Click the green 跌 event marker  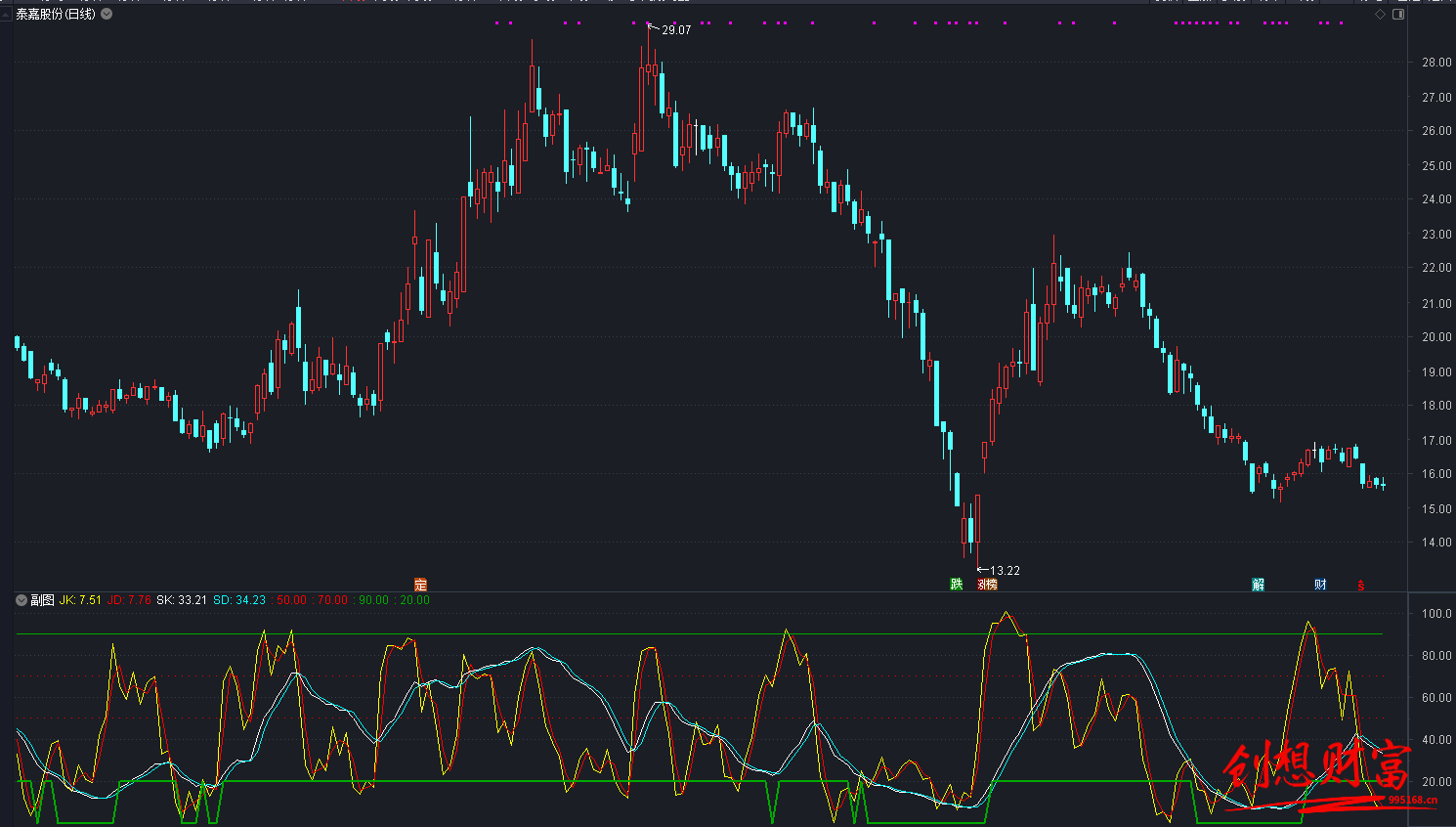pyautogui.click(x=957, y=585)
